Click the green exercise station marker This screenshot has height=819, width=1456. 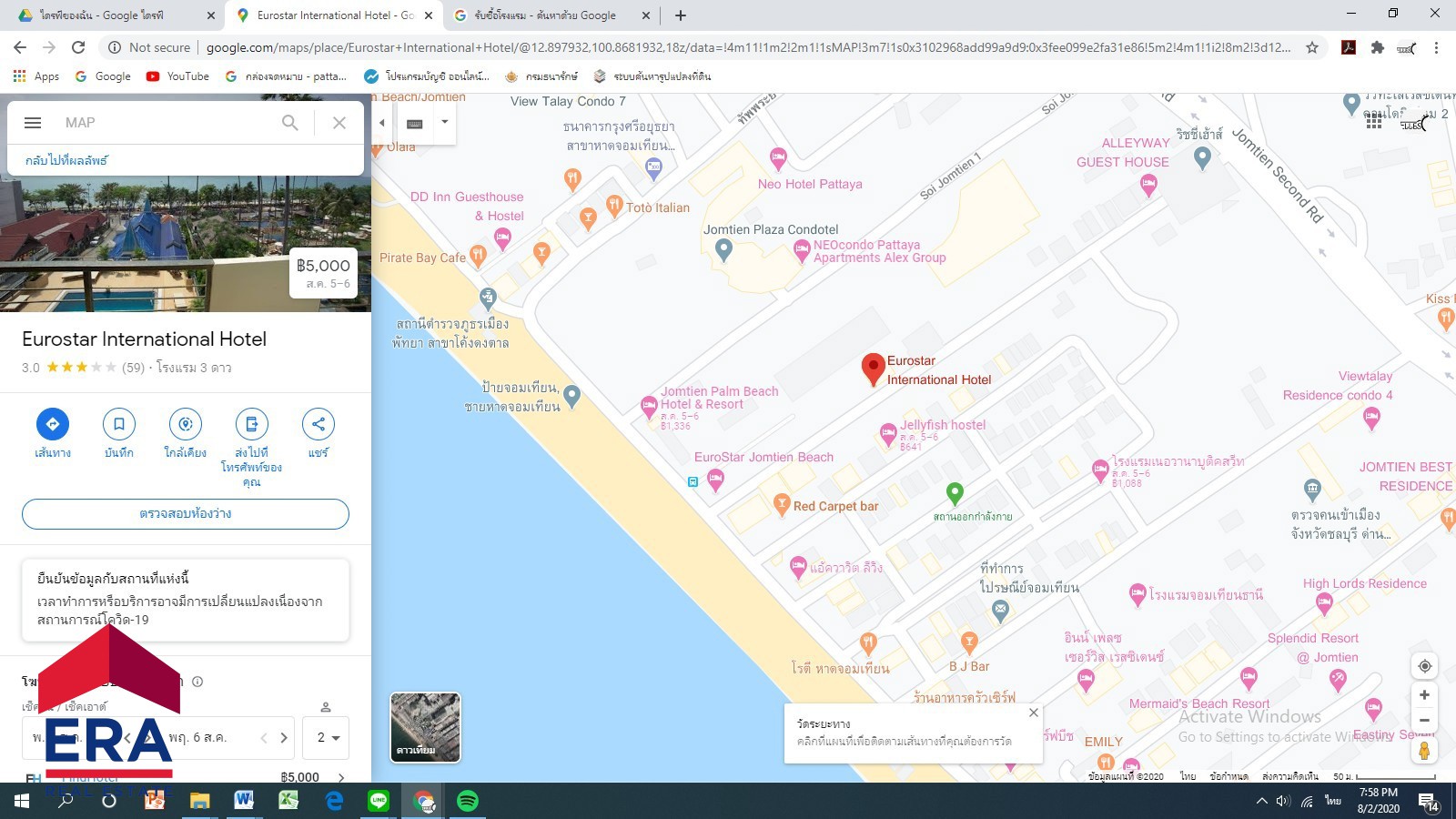click(x=955, y=494)
